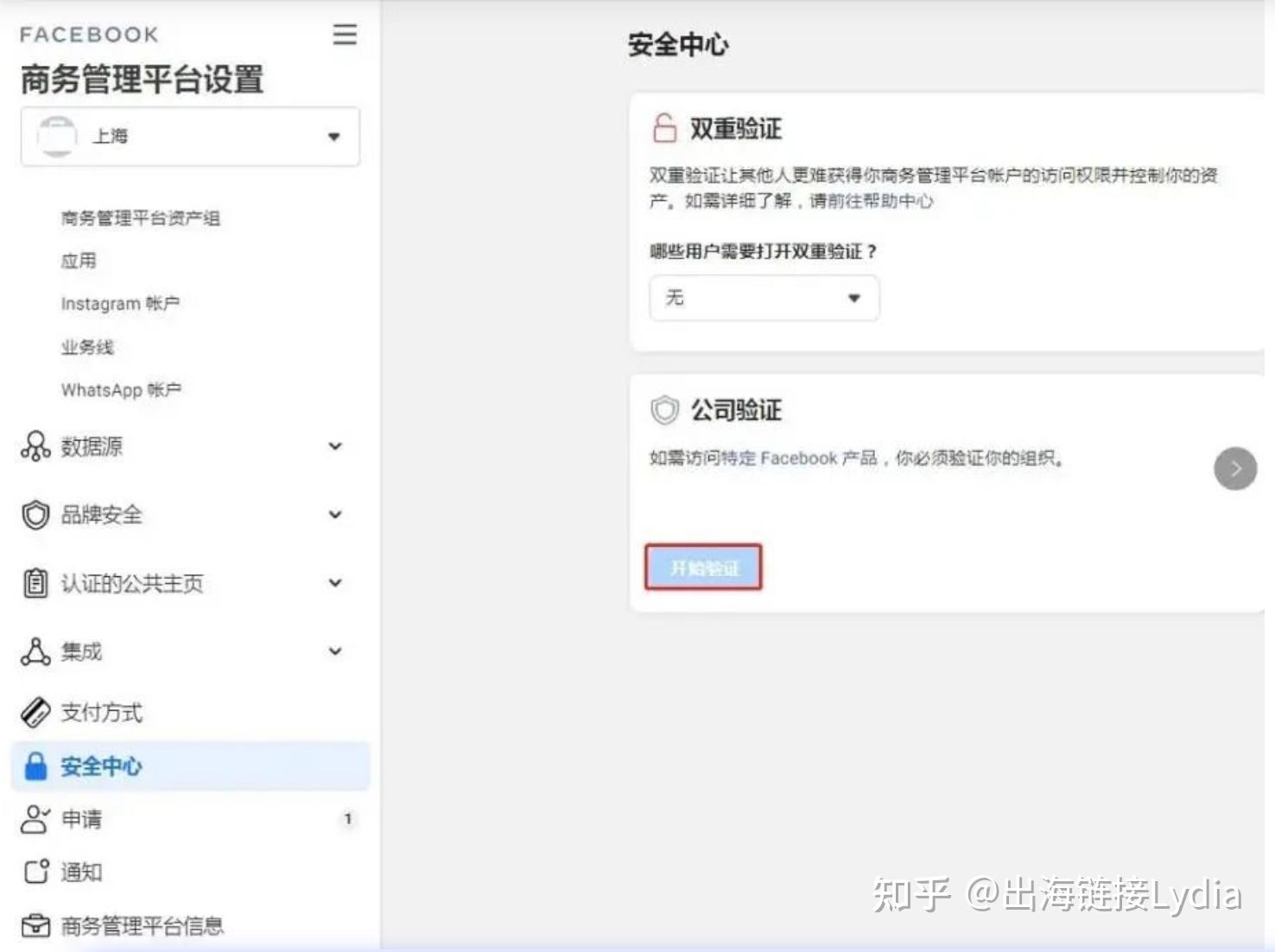This screenshot has height=952, width=1275.
Task: Select the 品牌安全 shield icon
Action: click(35, 516)
